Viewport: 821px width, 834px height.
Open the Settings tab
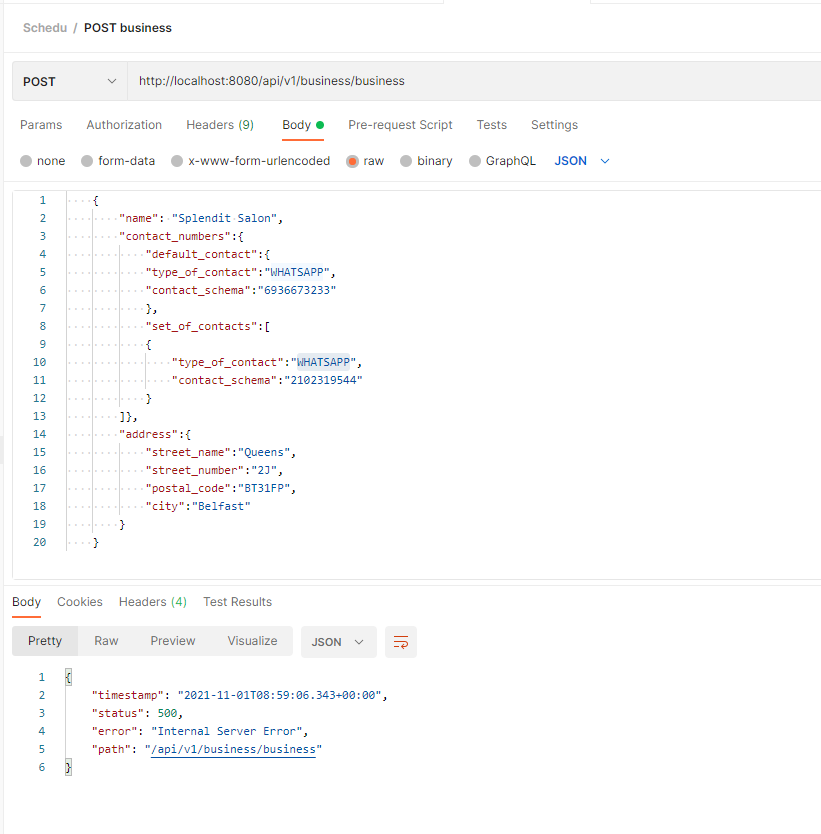click(x=554, y=125)
